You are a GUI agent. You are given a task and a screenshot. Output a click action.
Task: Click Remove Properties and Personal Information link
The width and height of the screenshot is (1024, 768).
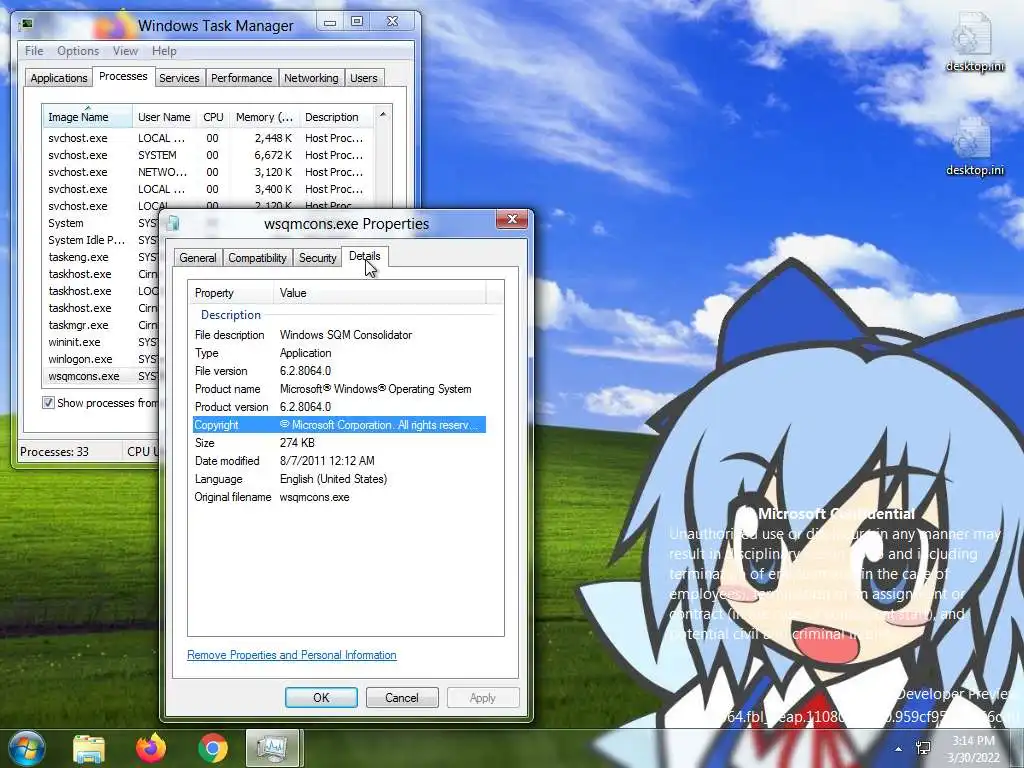[x=292, y=655]
